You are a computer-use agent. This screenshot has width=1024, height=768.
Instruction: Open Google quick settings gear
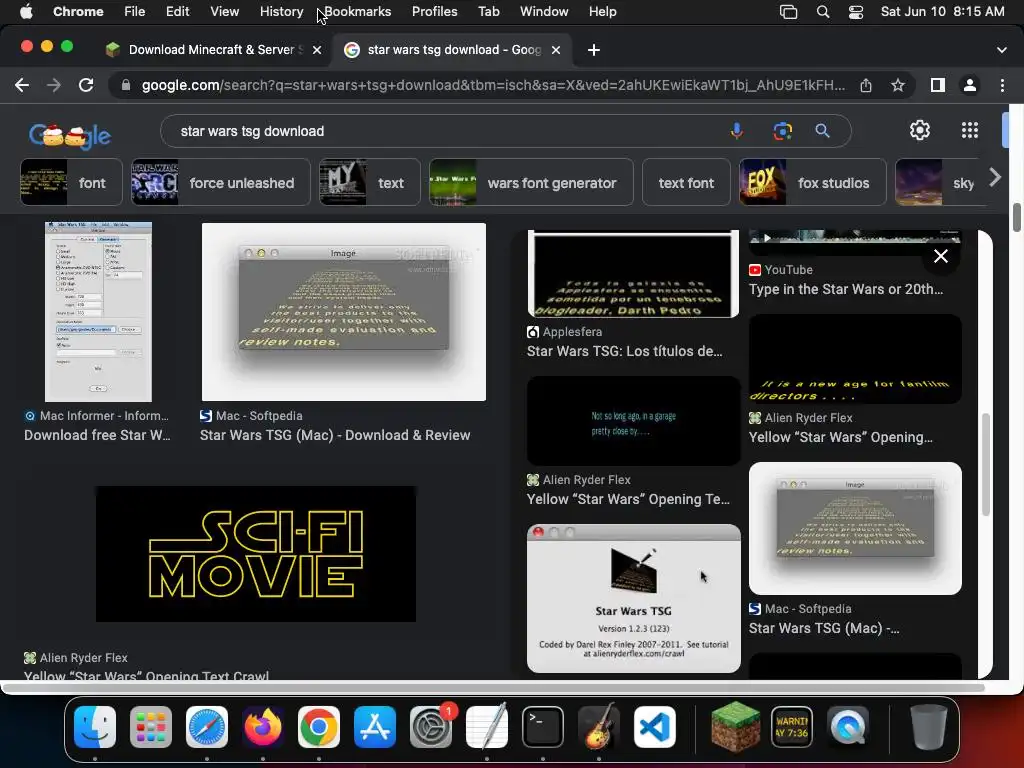920,130
